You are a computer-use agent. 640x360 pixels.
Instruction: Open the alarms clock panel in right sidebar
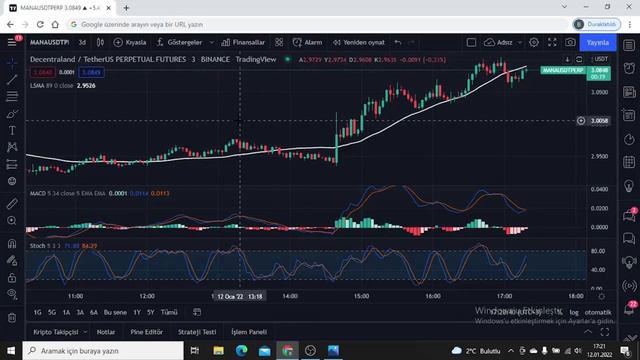point(629,68)
